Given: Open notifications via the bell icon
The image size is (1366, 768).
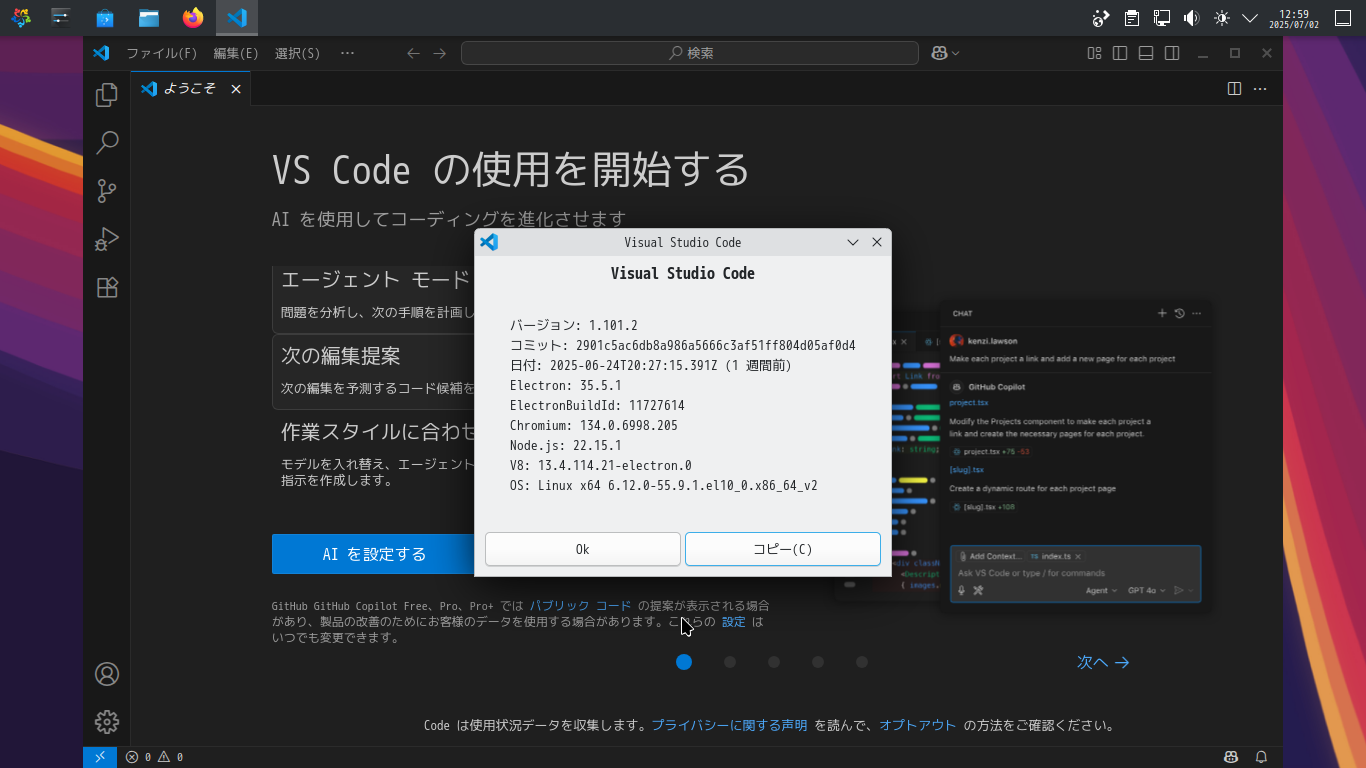Looking at the screenshot, I should click(x=1262, y=757).
